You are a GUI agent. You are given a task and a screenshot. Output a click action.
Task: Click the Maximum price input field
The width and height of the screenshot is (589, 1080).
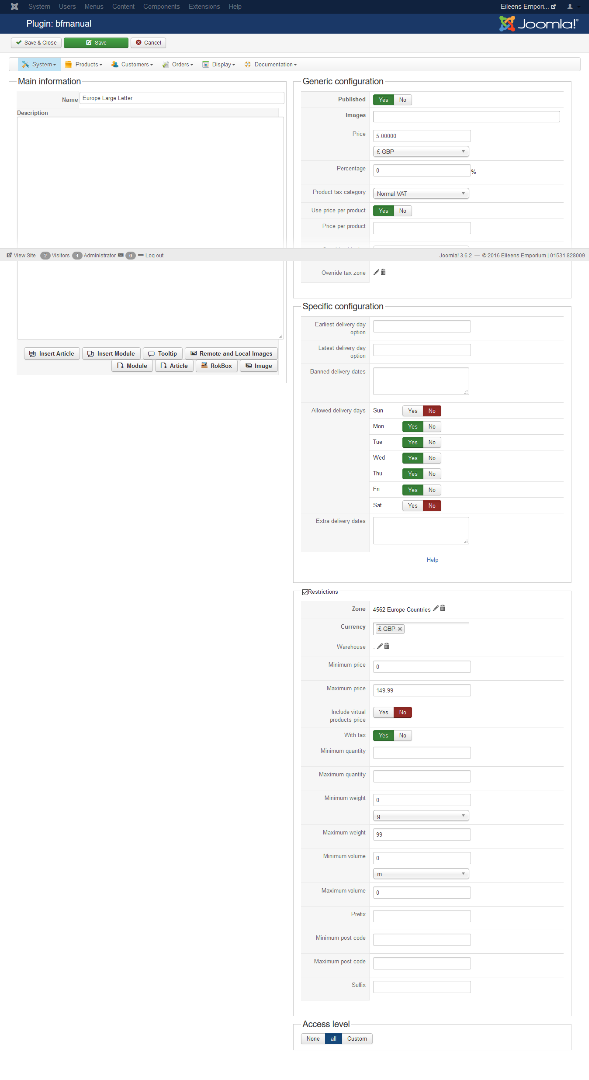coord(422,690)
